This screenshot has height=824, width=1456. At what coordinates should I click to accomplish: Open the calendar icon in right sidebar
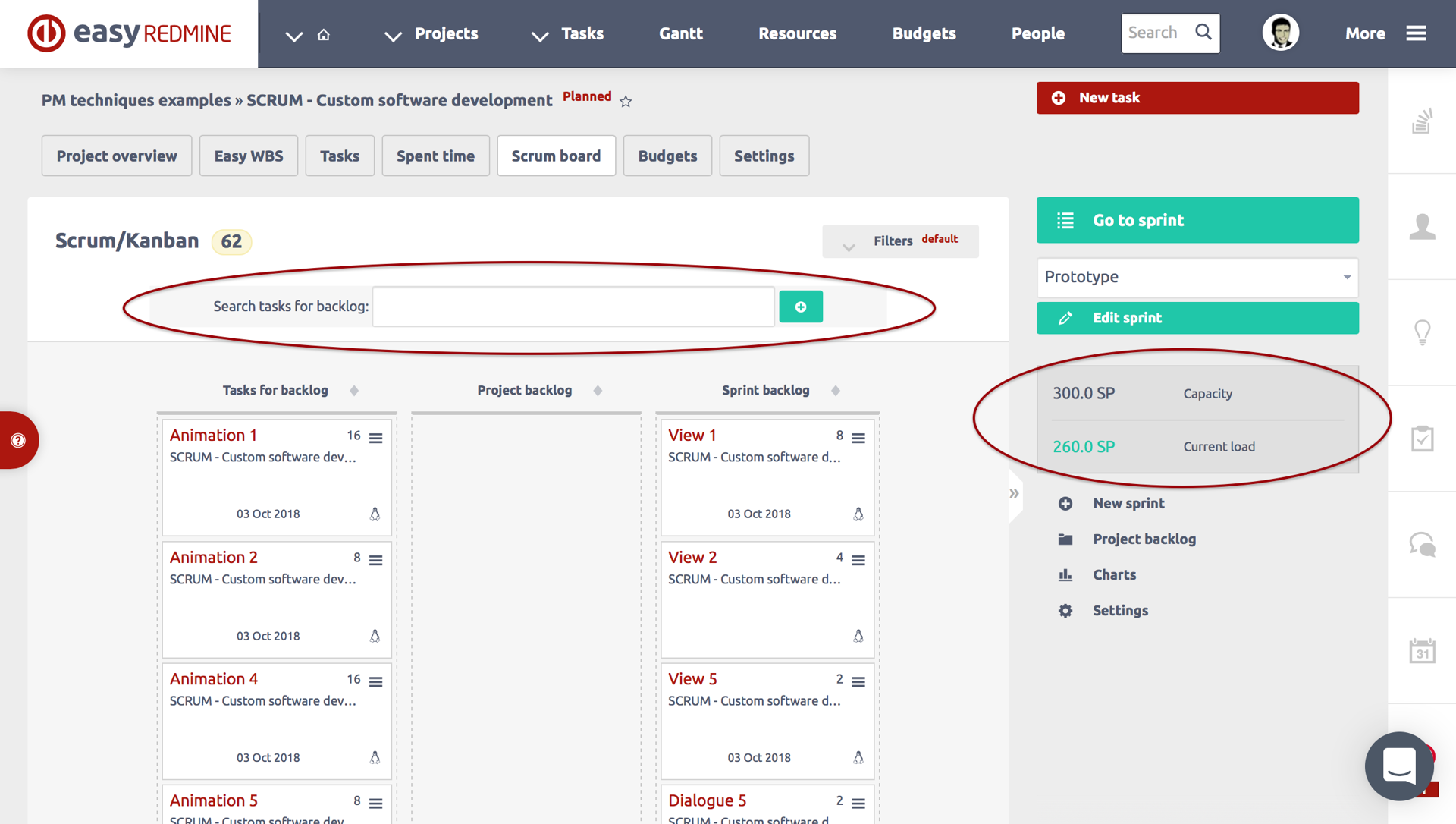pyautogui.click(x=1422, y=651)
